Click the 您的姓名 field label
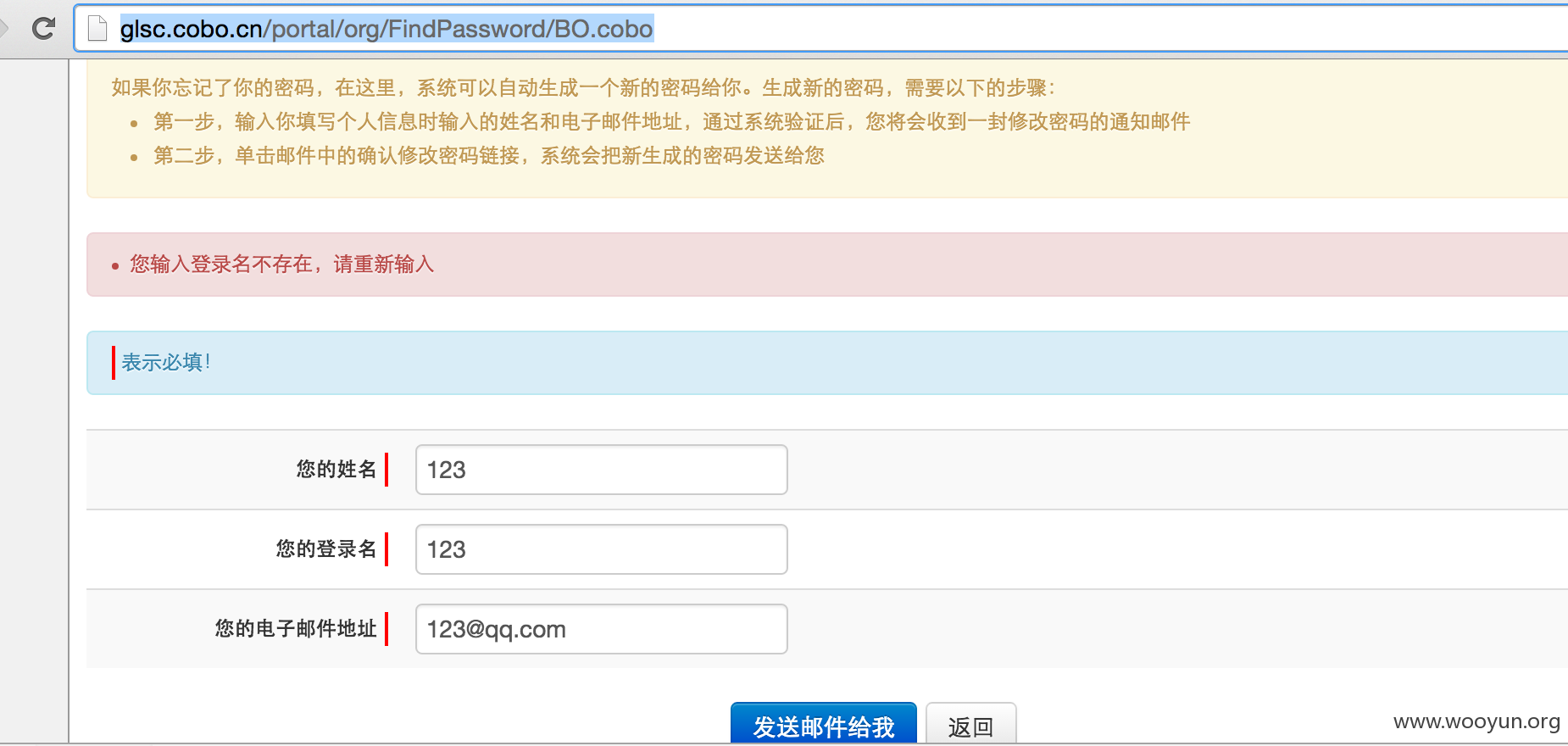 336,470
